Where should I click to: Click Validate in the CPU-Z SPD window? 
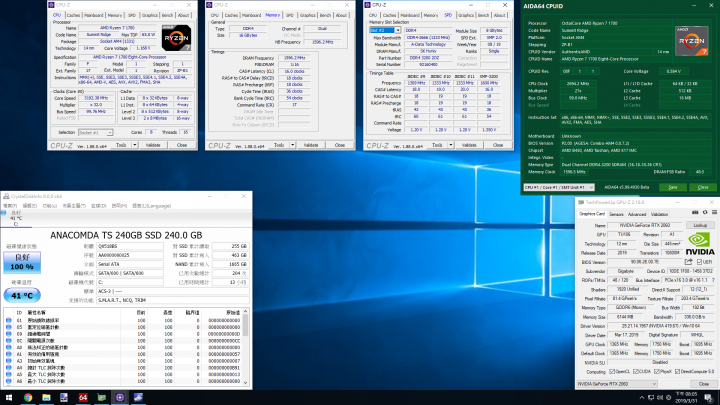[469, 145]
